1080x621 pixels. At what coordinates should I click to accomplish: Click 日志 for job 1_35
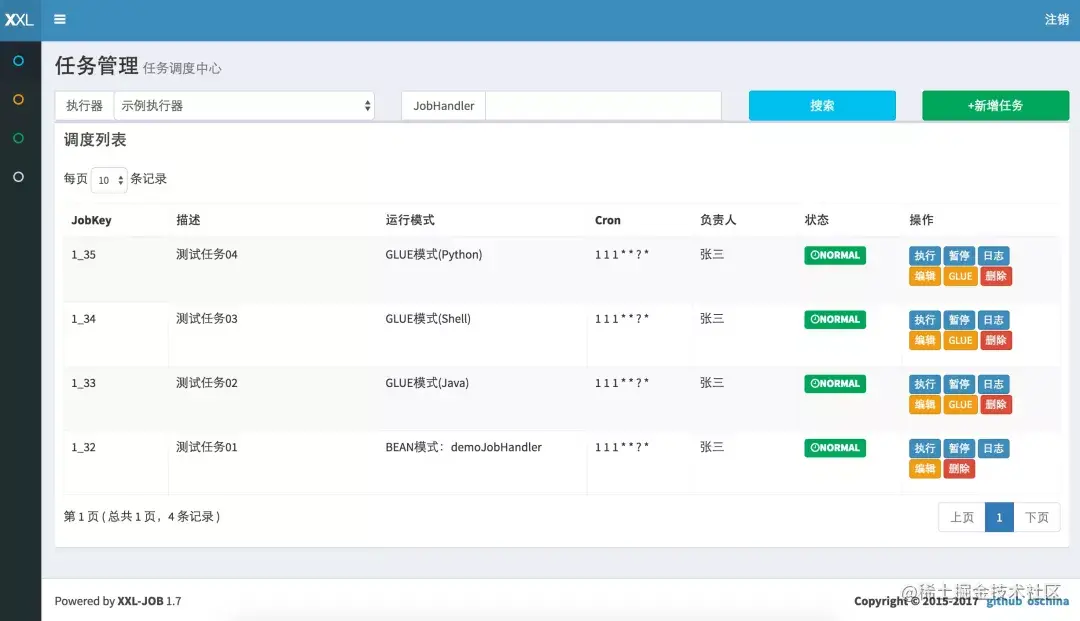click(993, 255)
